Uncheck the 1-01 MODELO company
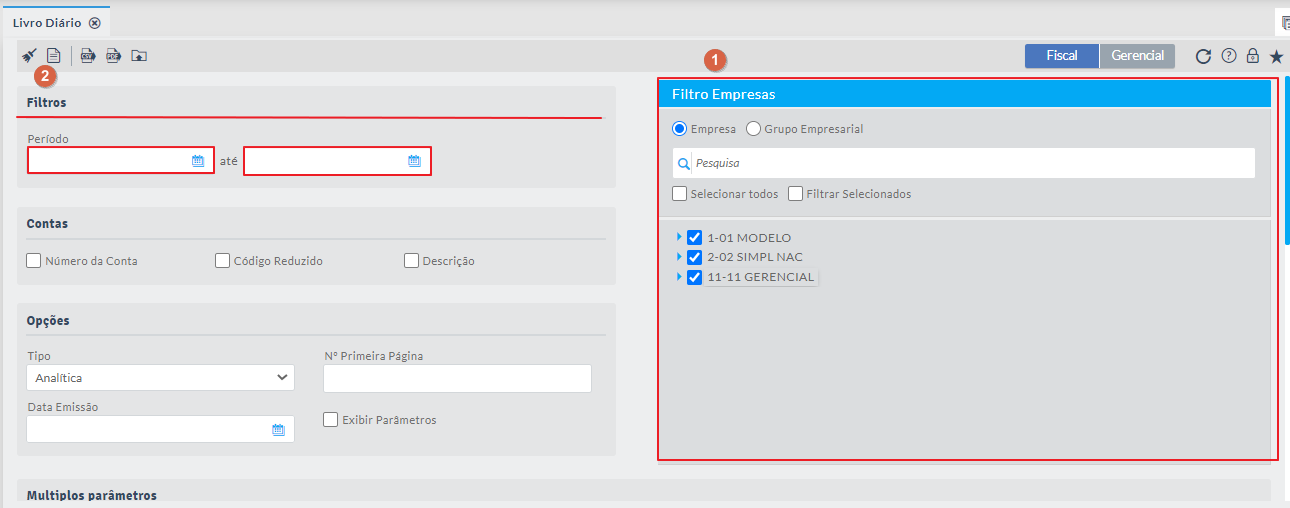This screenshot has width=1290, height=508. coord(695,238)
